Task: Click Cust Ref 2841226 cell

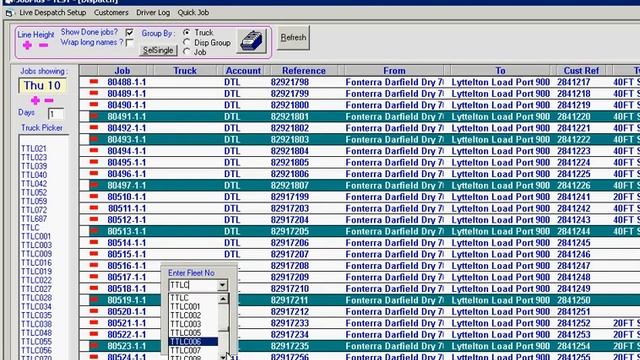Action: (x=573, y=185)
